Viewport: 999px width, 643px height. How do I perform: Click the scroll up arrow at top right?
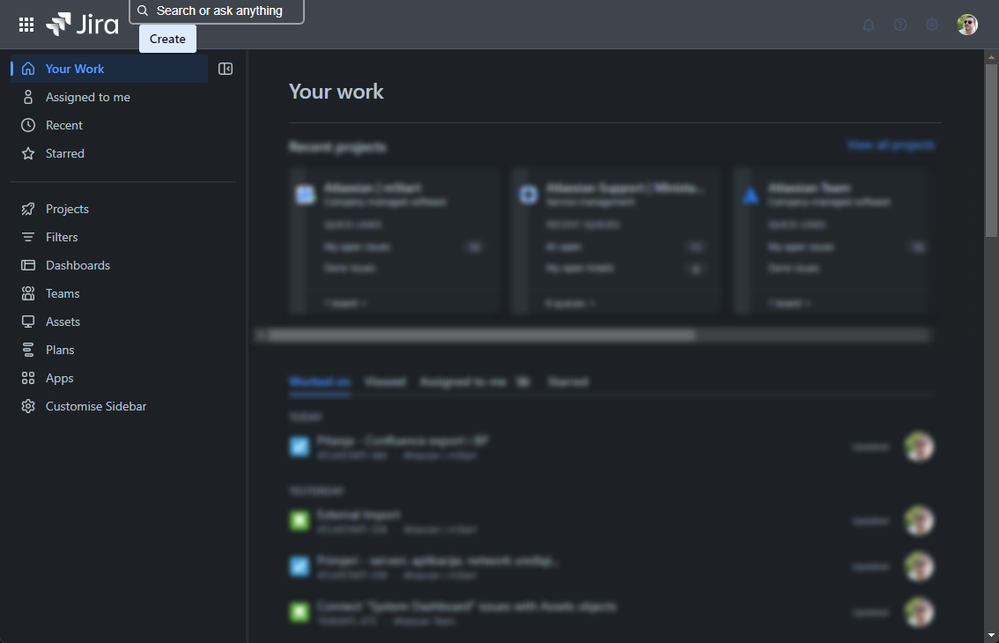tap(991, 57)
